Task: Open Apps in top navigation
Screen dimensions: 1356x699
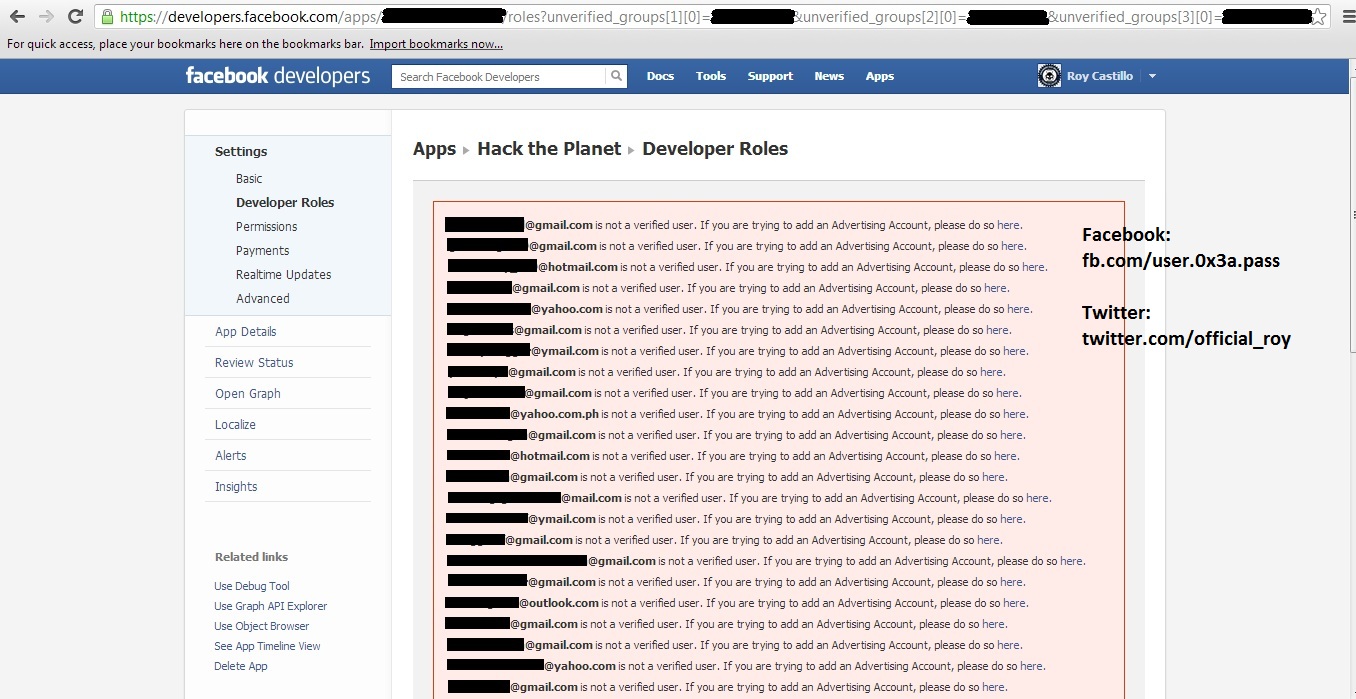Action: point(880,76)
